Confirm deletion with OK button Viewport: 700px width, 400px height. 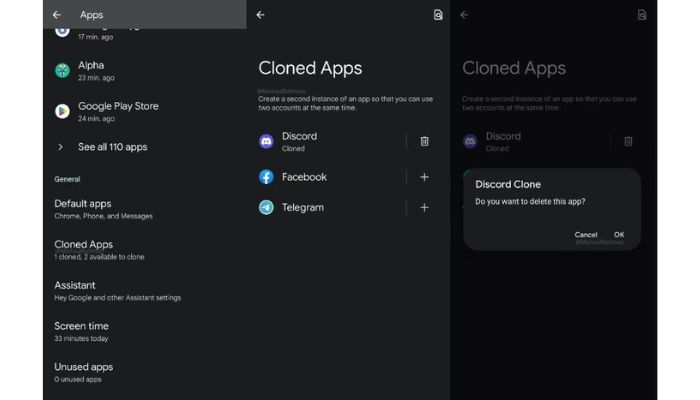coord(619,234)
